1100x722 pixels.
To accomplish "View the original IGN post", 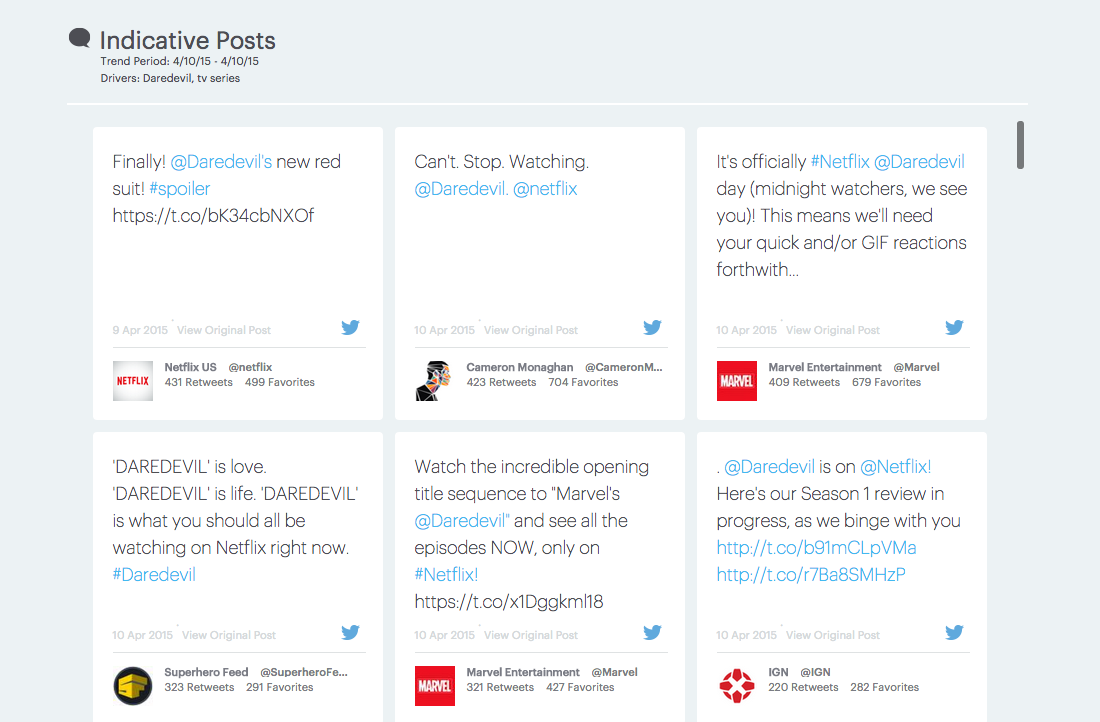I will tap(833, 635).
